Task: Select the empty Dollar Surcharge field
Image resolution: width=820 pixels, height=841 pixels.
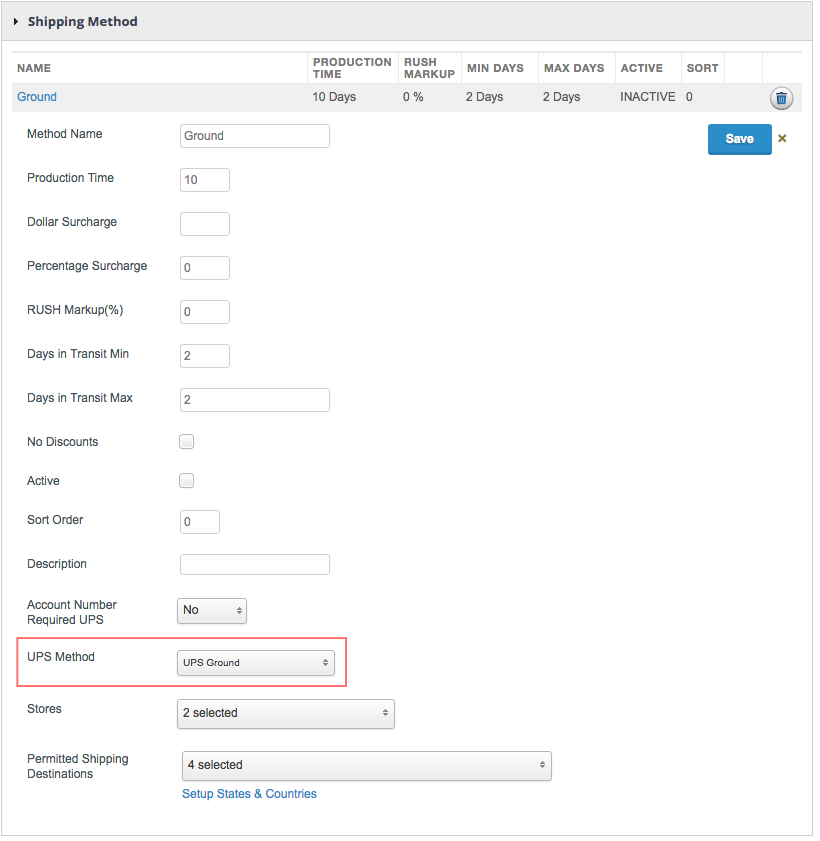Action: [205, 224]
